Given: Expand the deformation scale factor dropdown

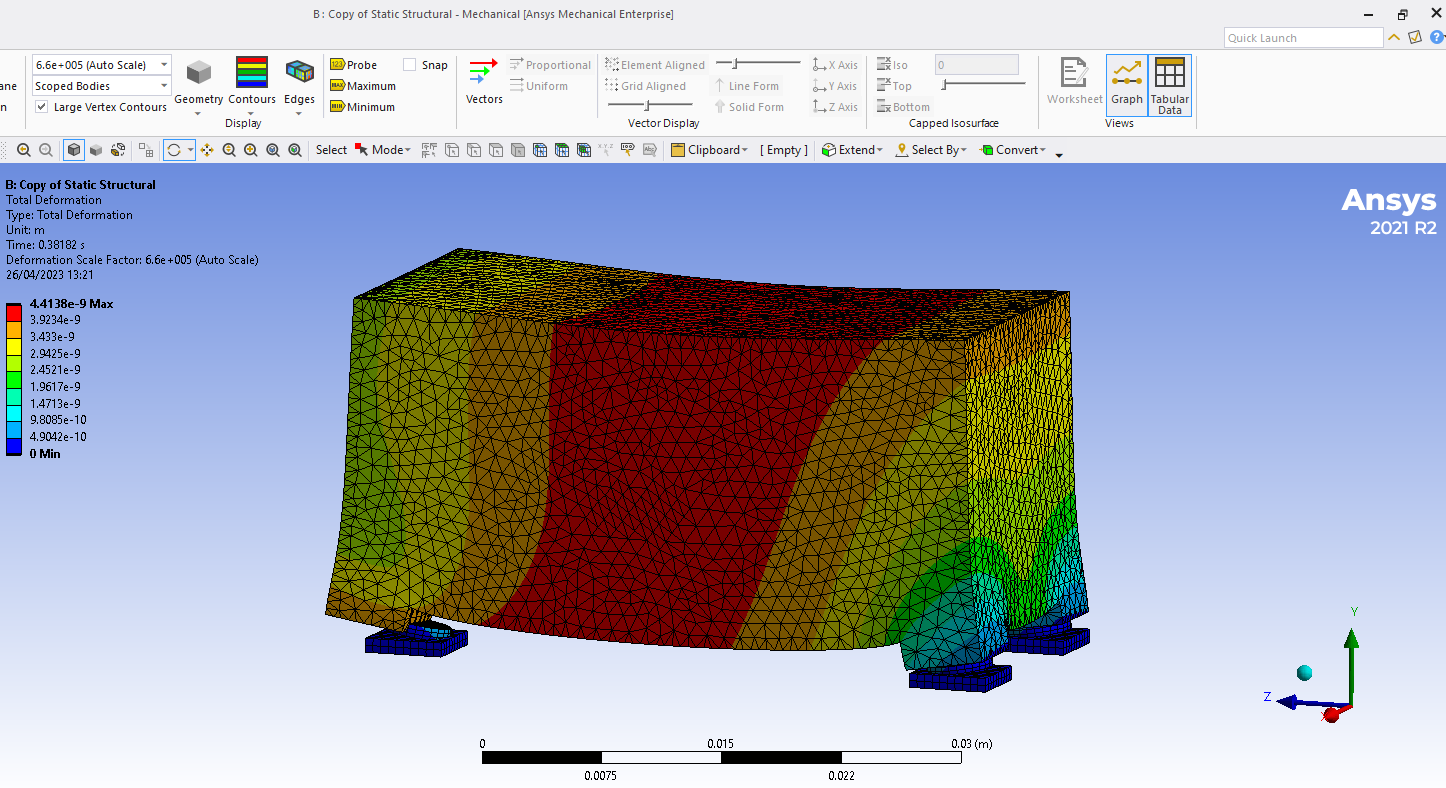Looking at the screenshot, I should pos(164,65).
